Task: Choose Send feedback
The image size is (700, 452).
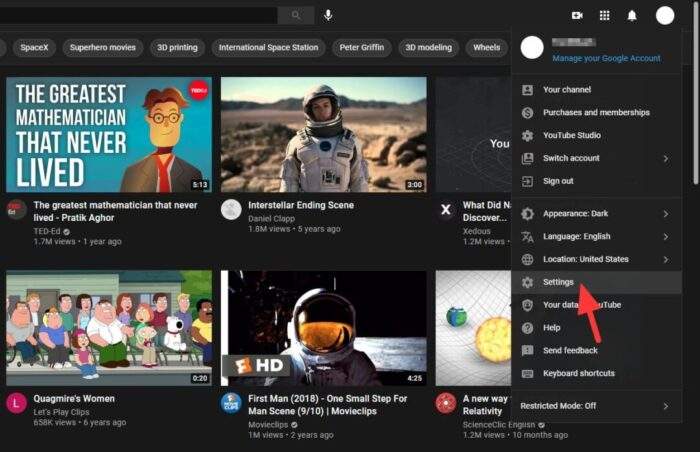Action: coord(596,351)
